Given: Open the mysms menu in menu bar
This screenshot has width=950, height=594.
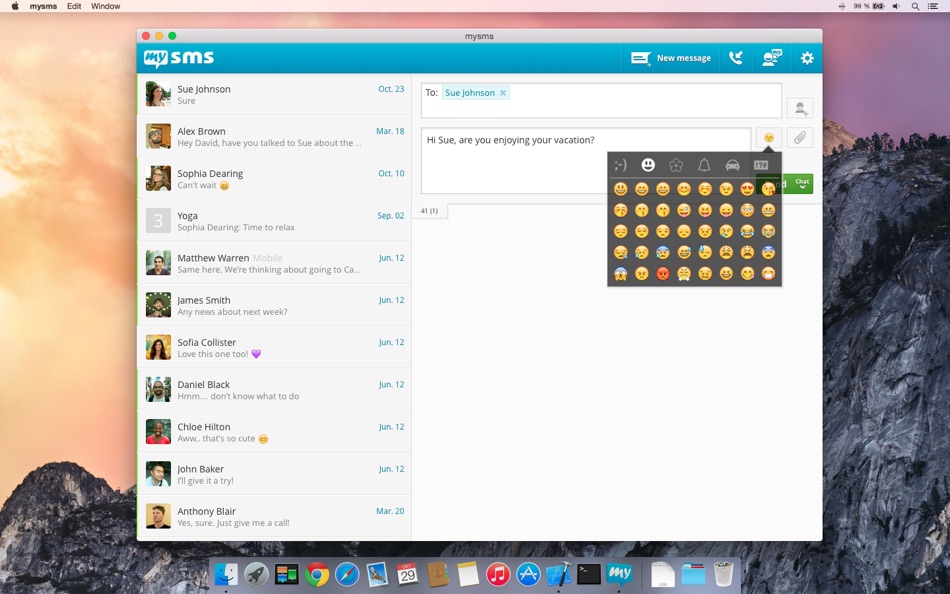Looking at the screenshot, I should pos(44,6).
